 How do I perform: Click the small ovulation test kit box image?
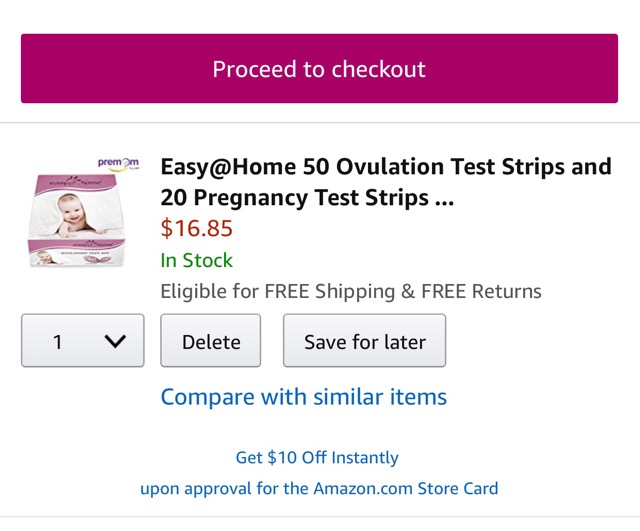tap(78, 253)
